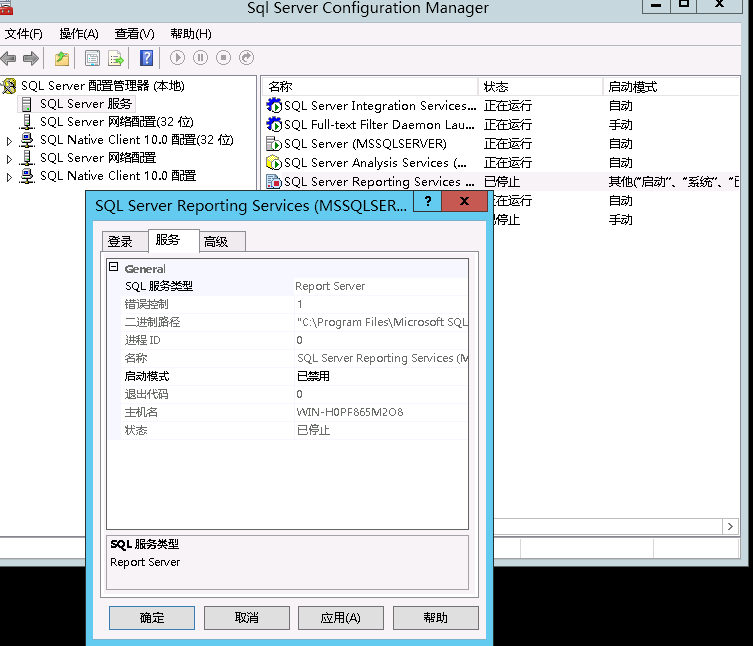Open the 文件(F) menu
The height and width of the screenshot is (646, 753).
[x=24, y=34]
